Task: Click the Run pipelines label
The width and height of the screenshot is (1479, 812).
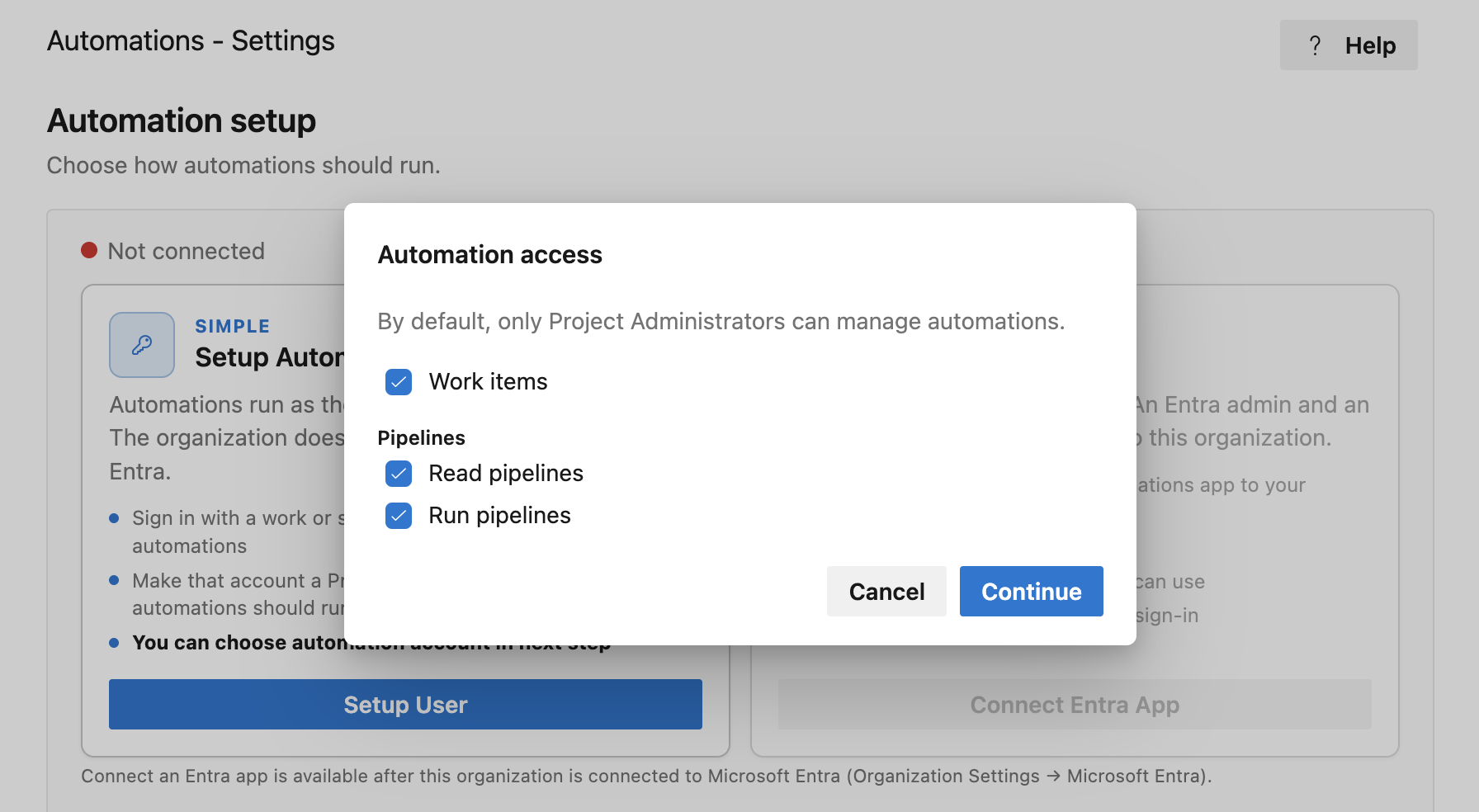Action: click(499, 516)
